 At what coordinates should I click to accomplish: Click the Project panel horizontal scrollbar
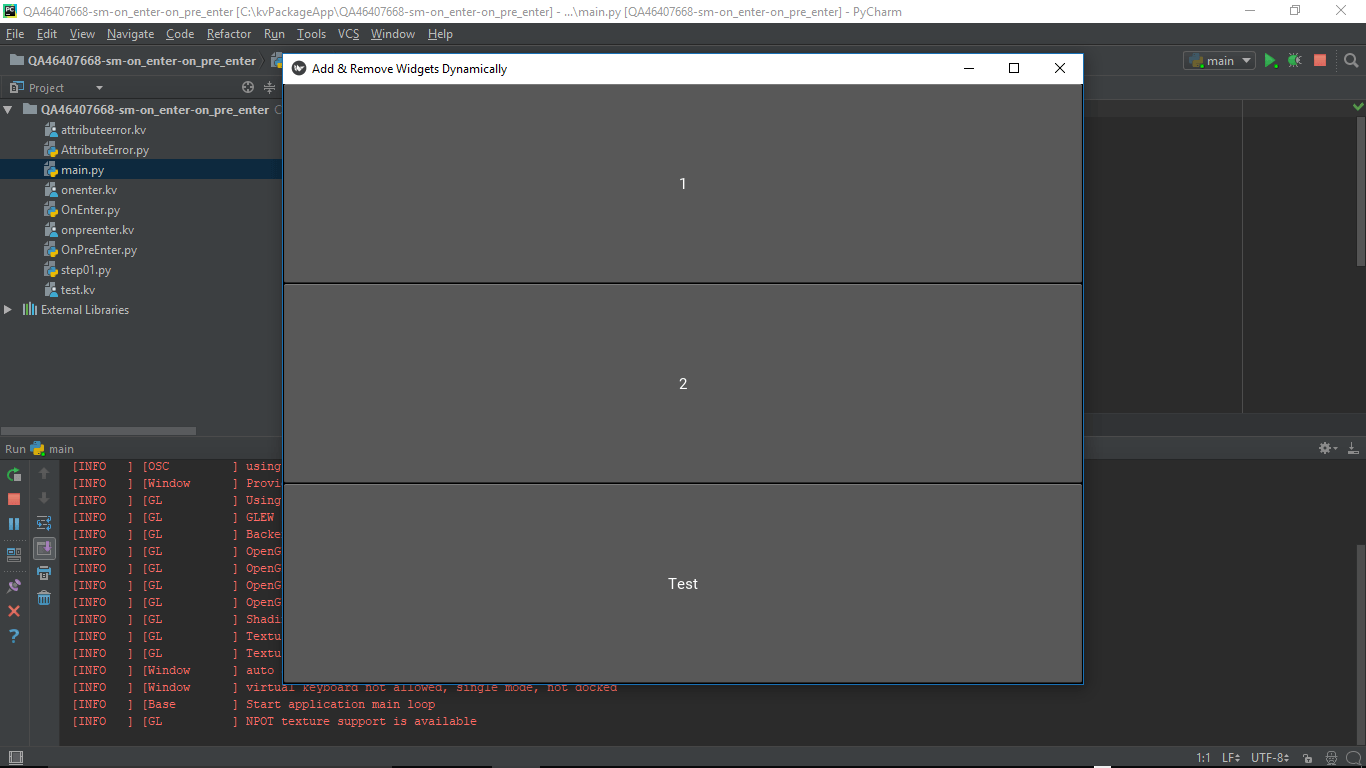98,431
